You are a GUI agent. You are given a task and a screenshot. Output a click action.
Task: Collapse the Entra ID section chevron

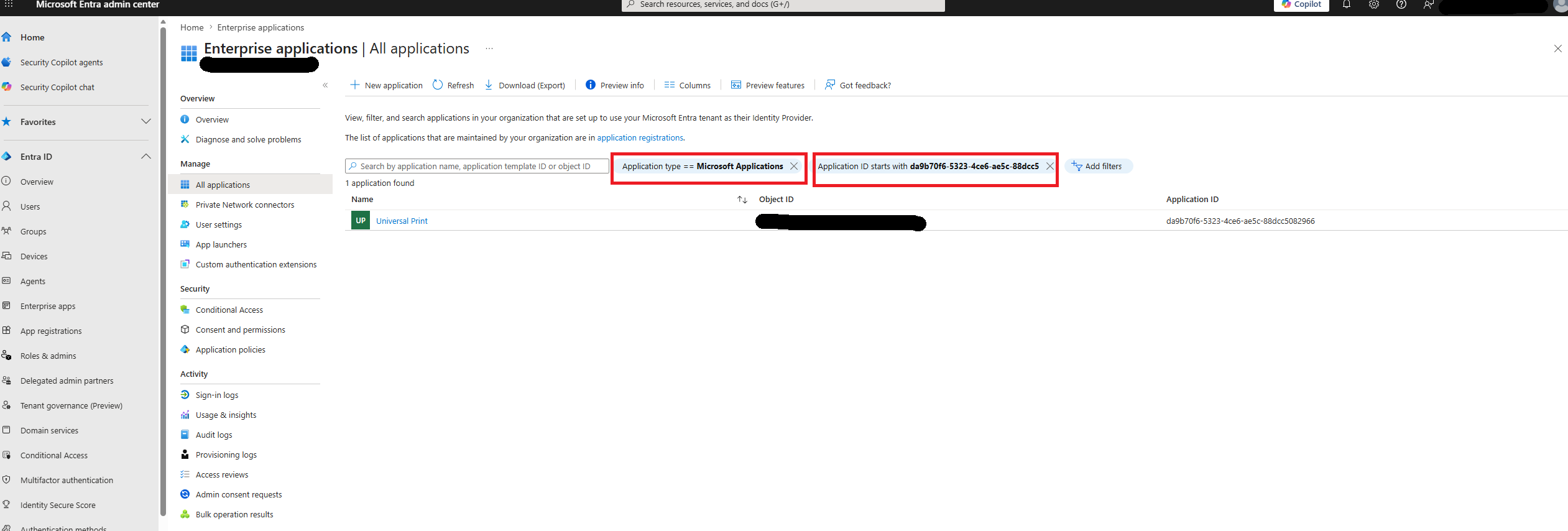pos(146,157)
